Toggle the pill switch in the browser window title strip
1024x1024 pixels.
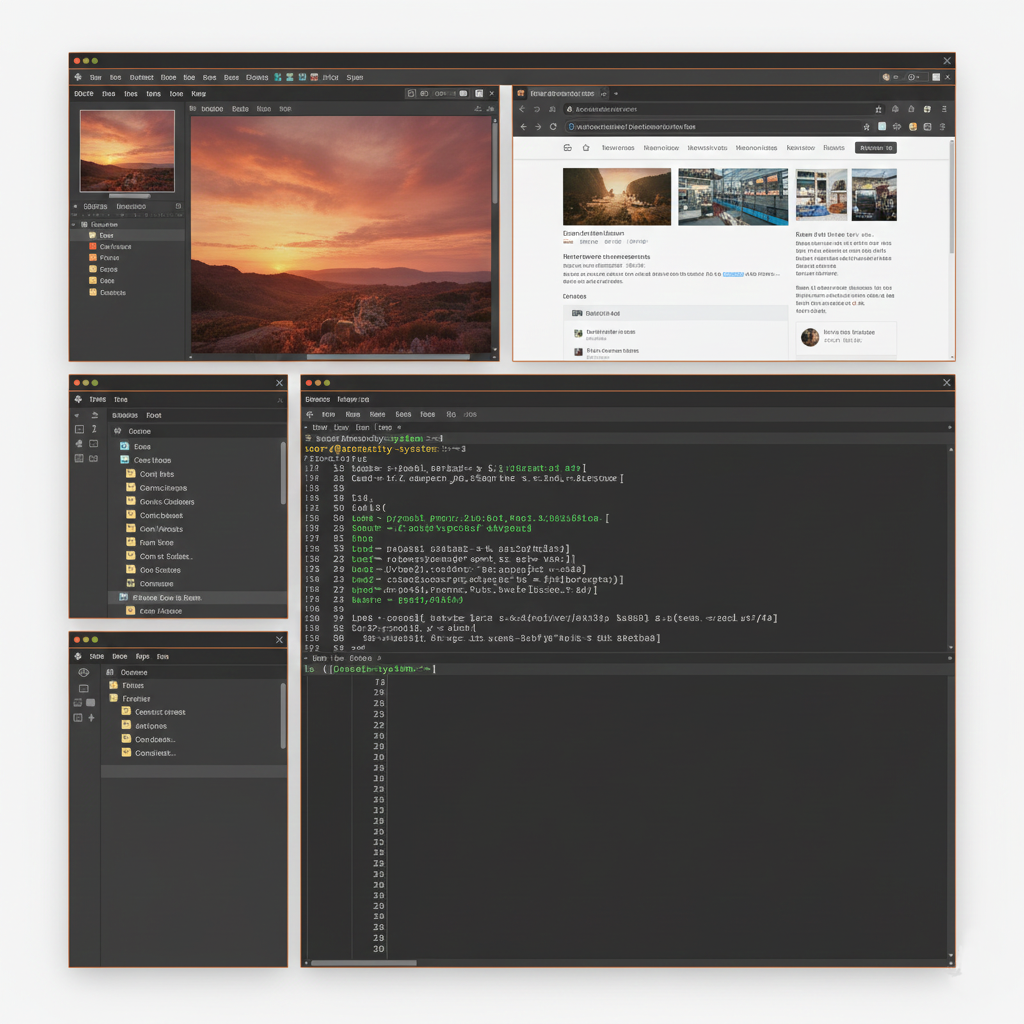pos(914,77)
